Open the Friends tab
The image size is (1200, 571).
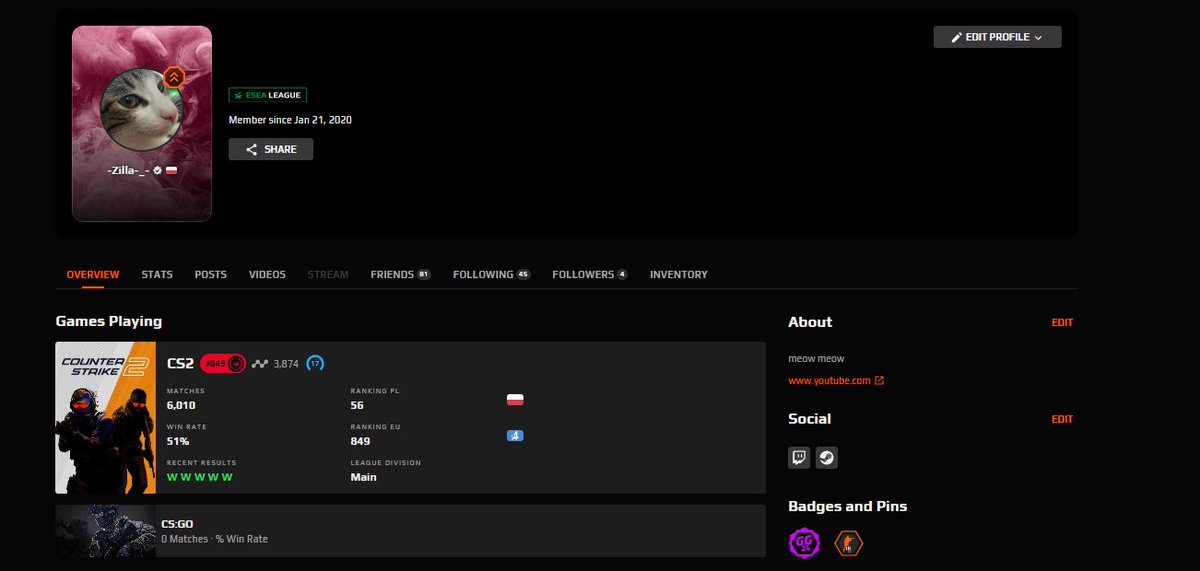coord(400,274)
